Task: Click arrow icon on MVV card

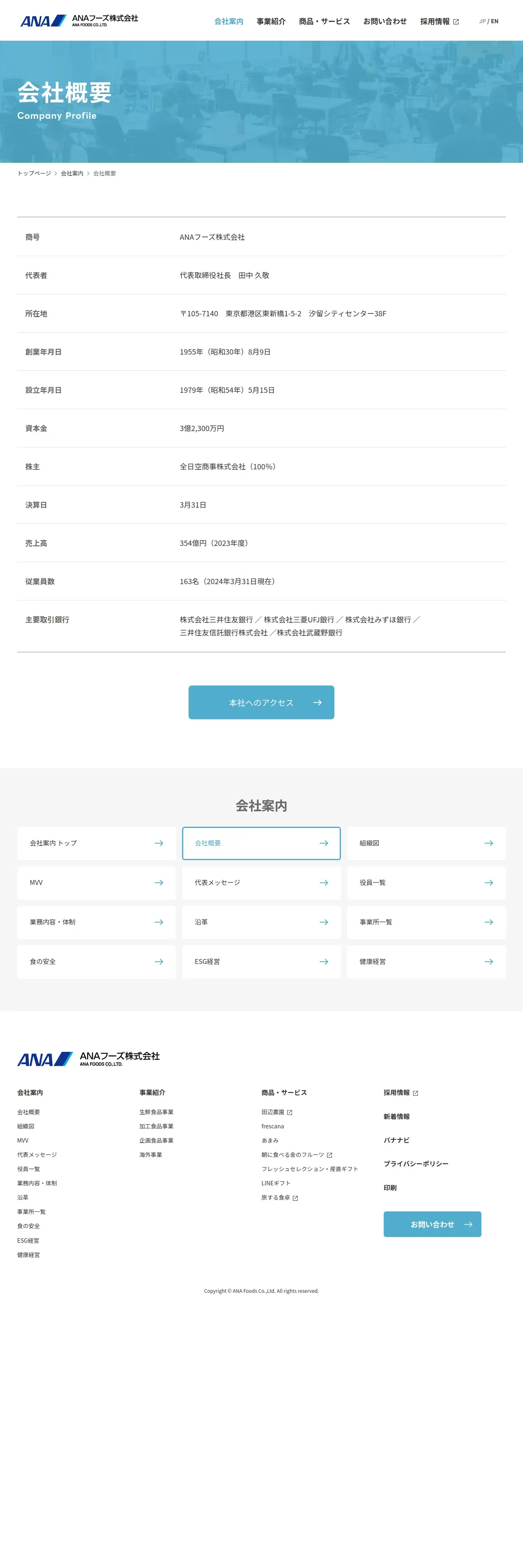Action: pyautogui.click(x=159, y=883)
